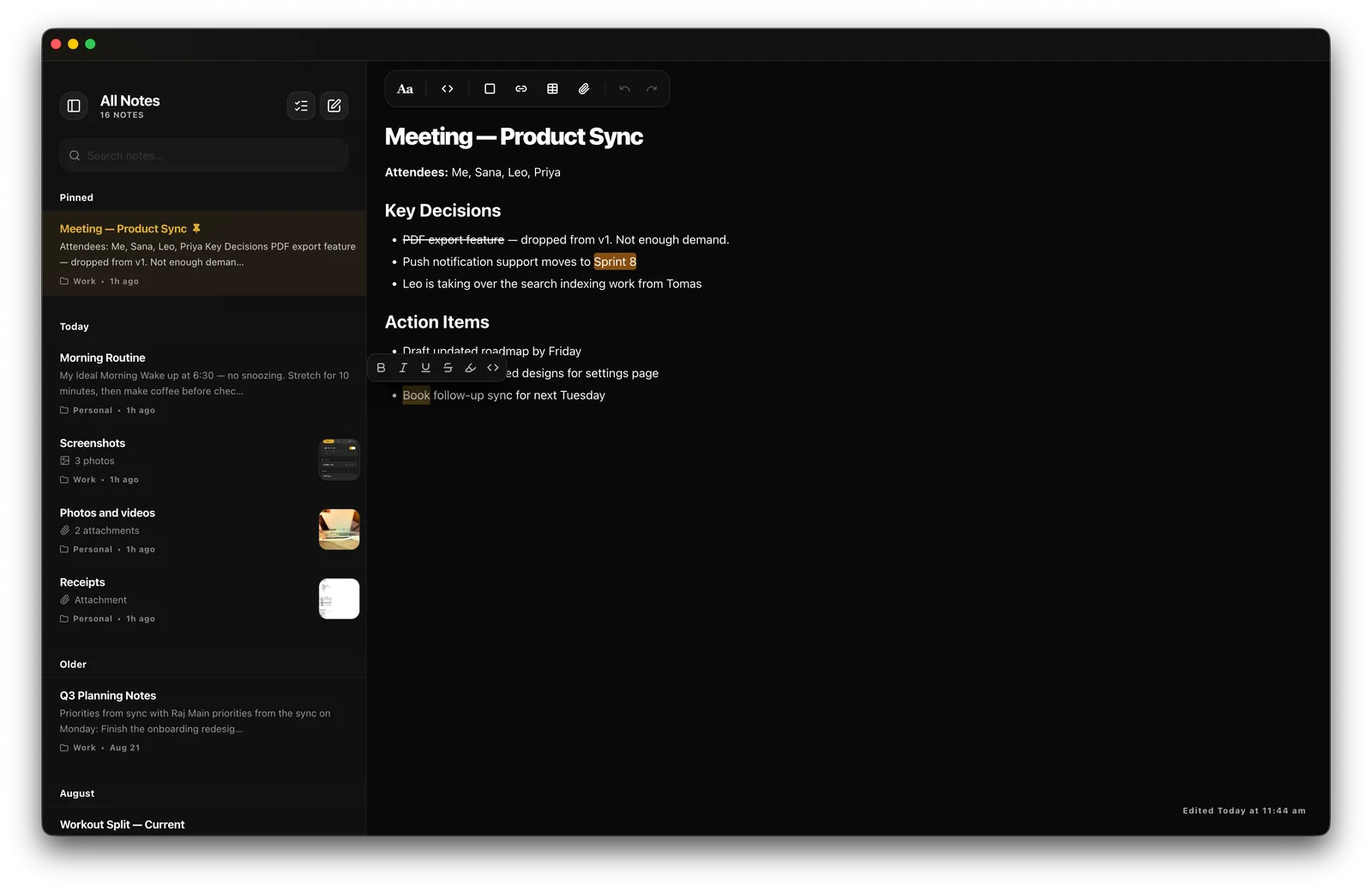1372x891 pixels.
Task: Click the Leo search indexing bullet
Action: coord(551,284)
